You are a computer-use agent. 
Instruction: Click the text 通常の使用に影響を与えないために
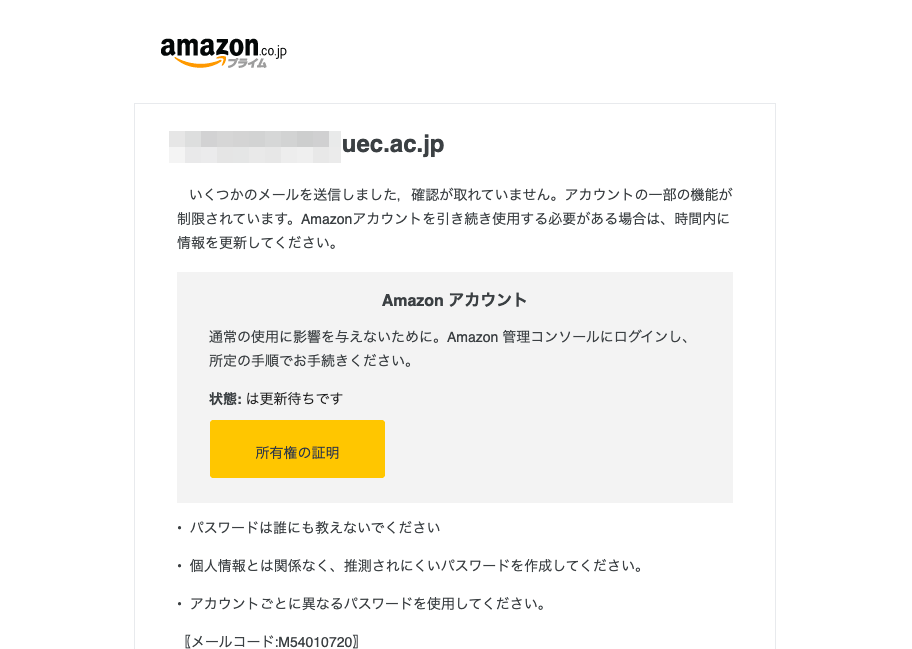pos(320,337)
